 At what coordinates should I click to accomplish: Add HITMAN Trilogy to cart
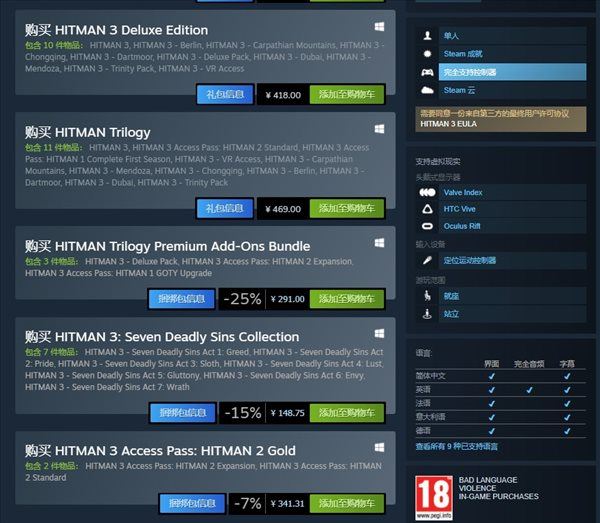347,209
